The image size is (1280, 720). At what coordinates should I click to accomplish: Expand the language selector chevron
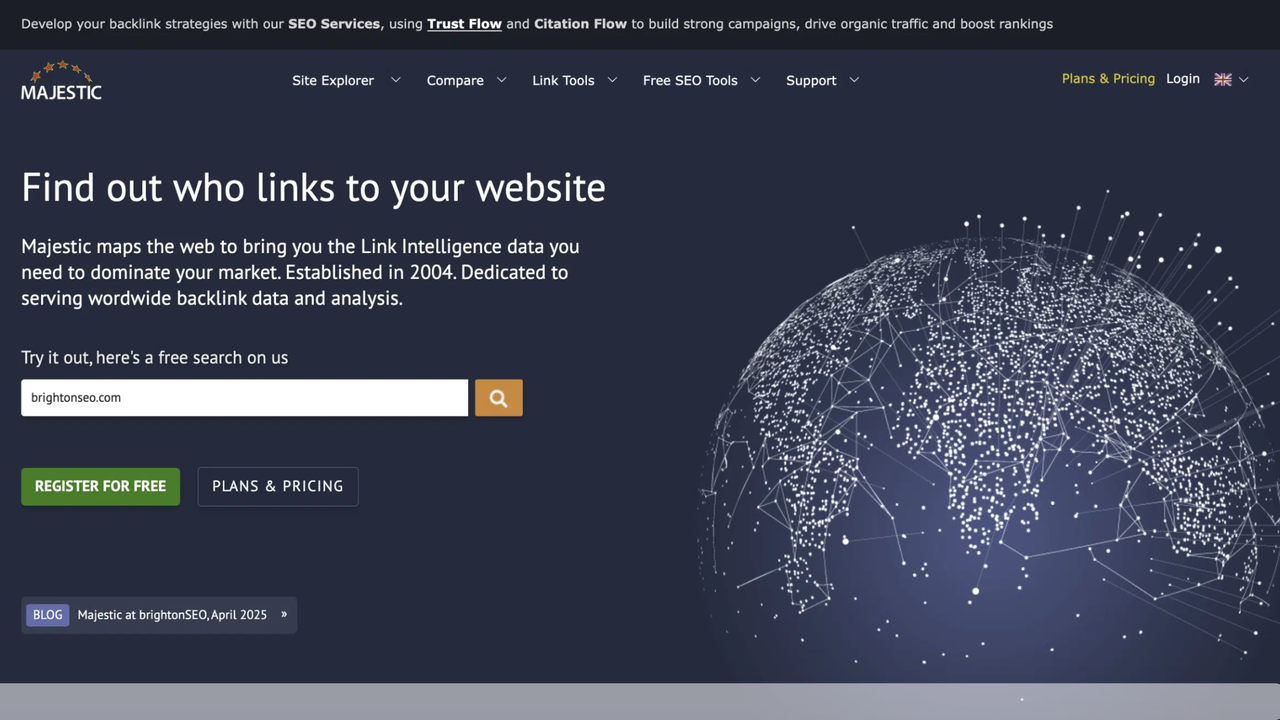(x=1244, y=80)
